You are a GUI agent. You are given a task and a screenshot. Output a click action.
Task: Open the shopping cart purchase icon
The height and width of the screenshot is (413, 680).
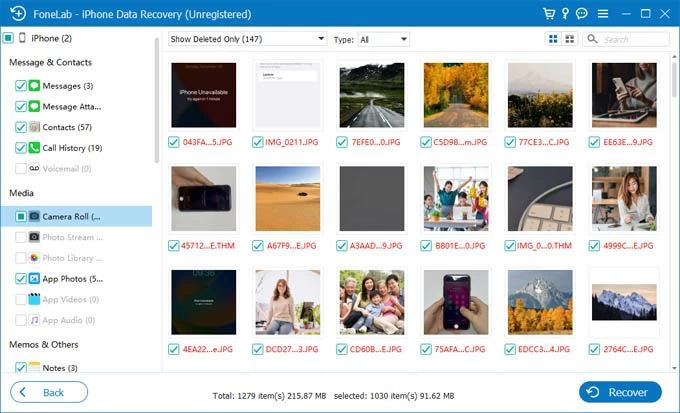[x=549, y=14]
